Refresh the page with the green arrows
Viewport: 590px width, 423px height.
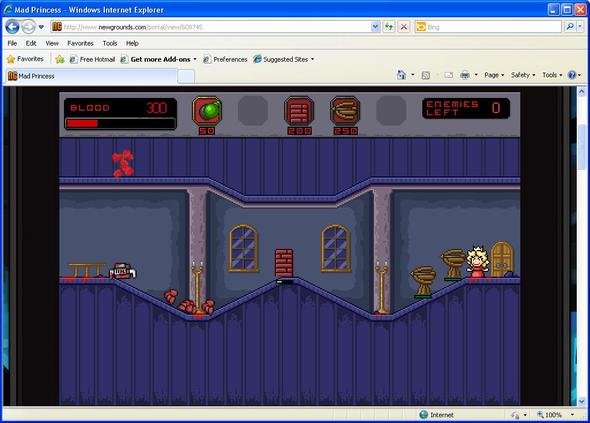pos(389,27)
